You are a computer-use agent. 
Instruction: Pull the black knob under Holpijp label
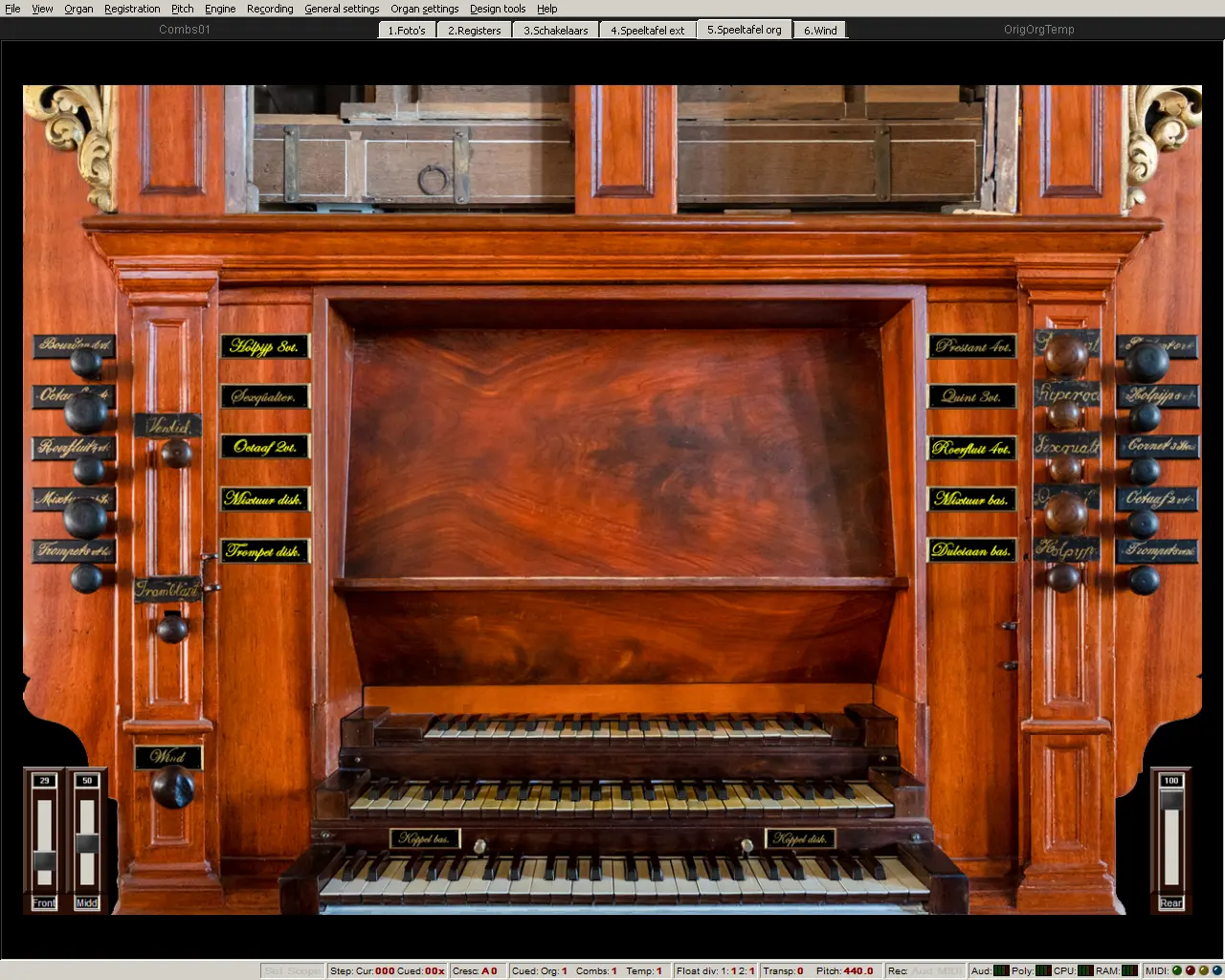tap(1144, 417)
